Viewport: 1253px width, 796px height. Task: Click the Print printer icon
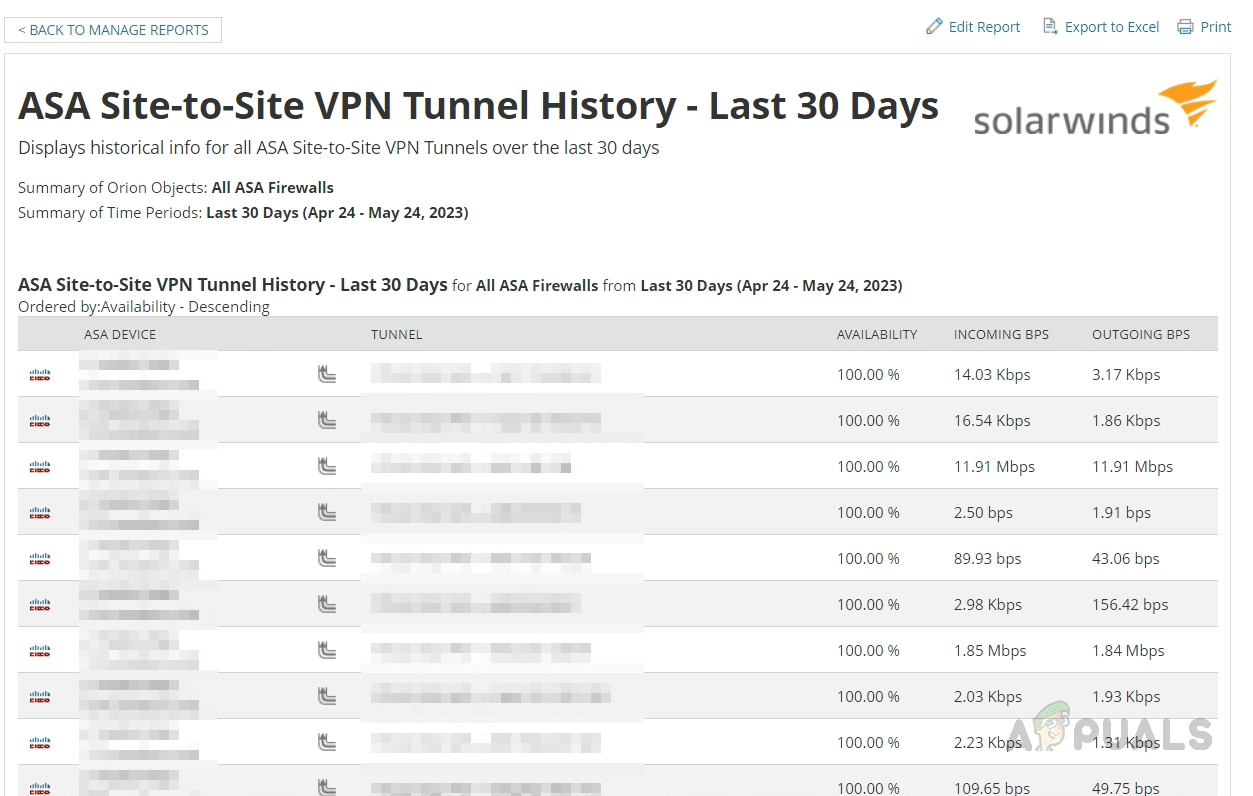(1185, 27)
